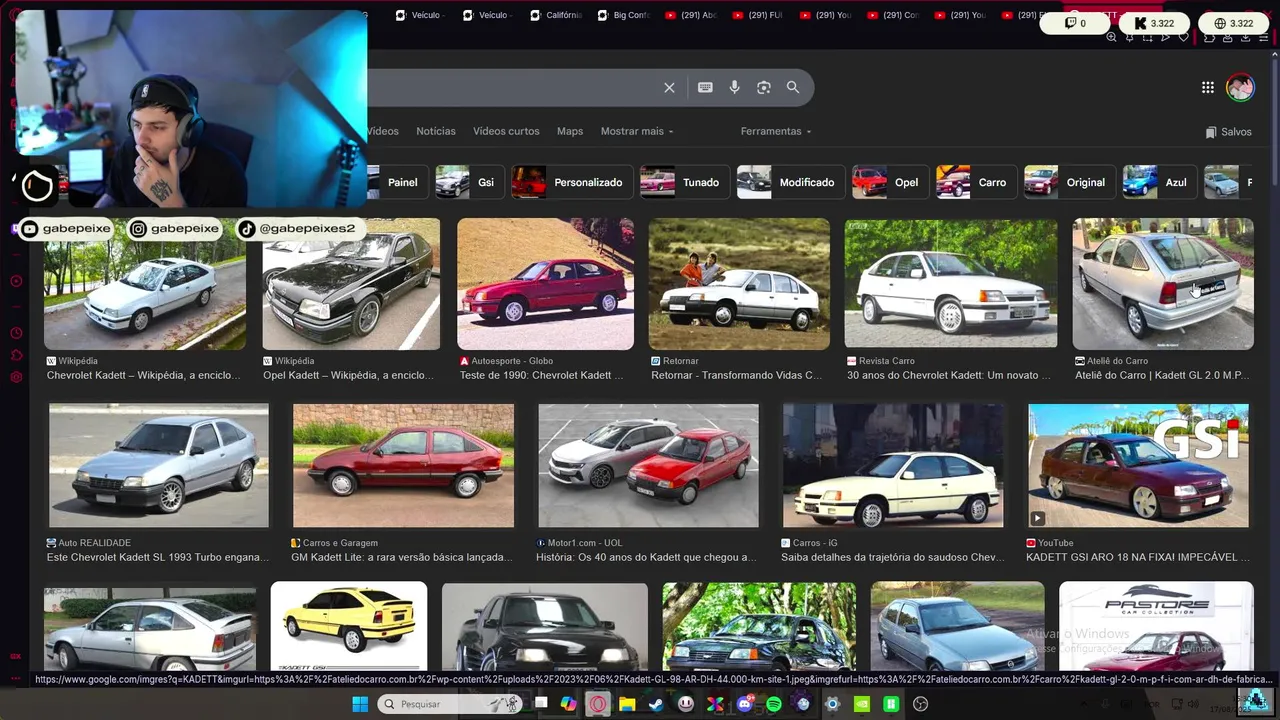The height and width of the screenshot is (720, 1280).
Task: Expand the Mostrar mais menu
Action: click(637, 131)
